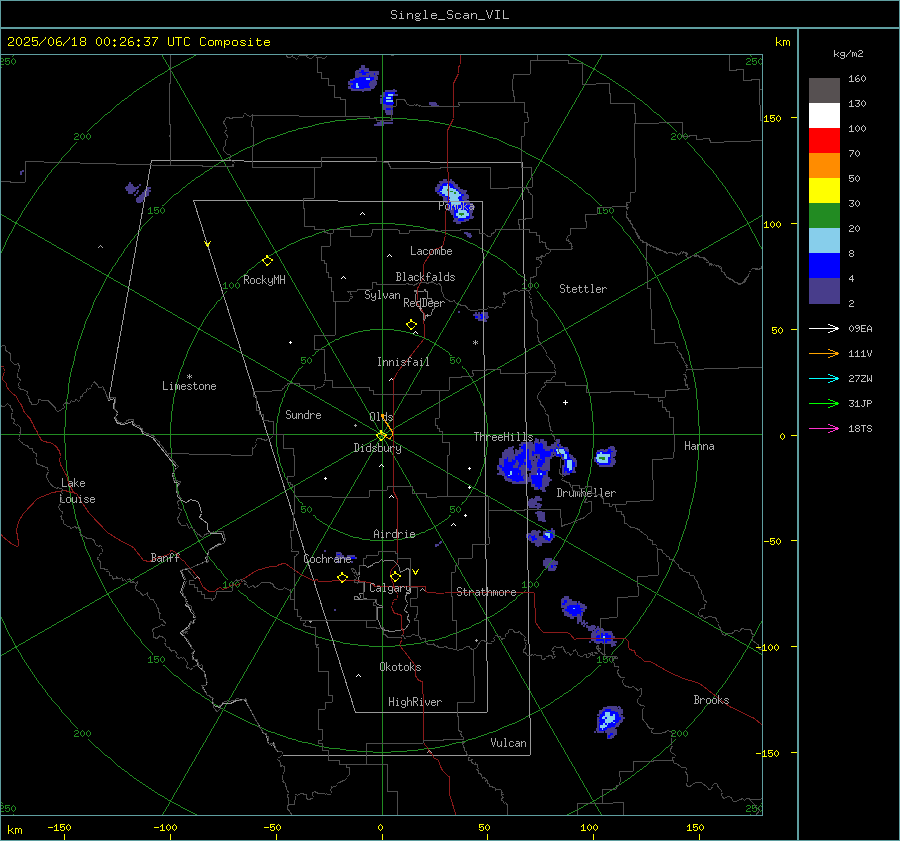This screenshot has width=900, height=841.
Task: Click the green 31JP arrow legend icon
Action: [824, 404]
